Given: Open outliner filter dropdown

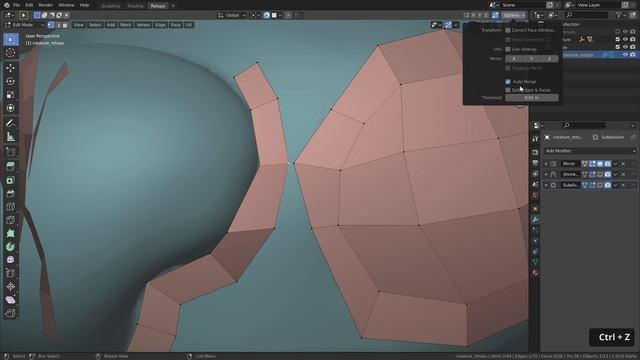Looking at the screenshot, I should (x=620, y=15).
